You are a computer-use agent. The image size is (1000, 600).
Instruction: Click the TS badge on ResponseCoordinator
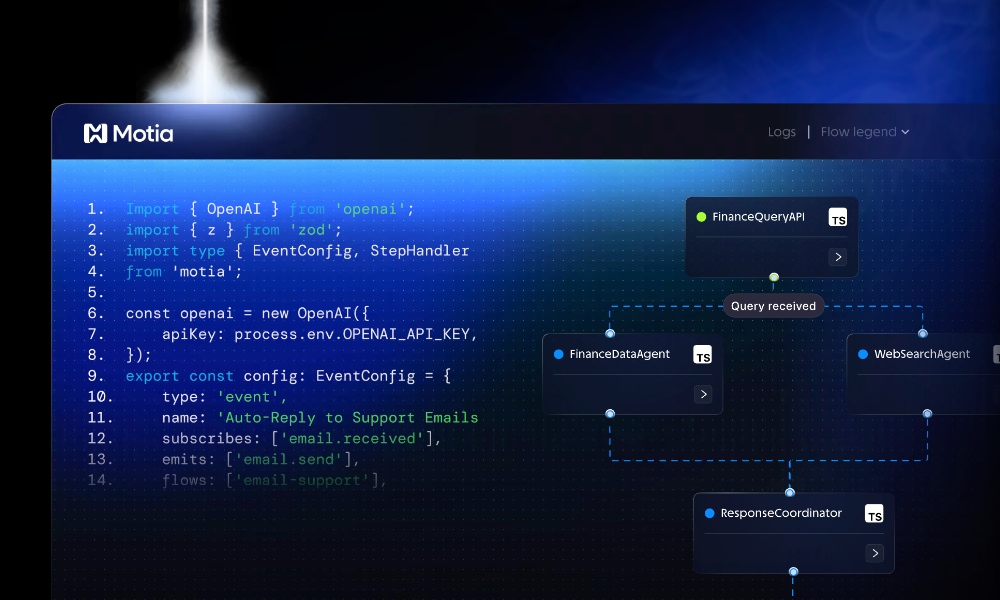pos(874,513)
